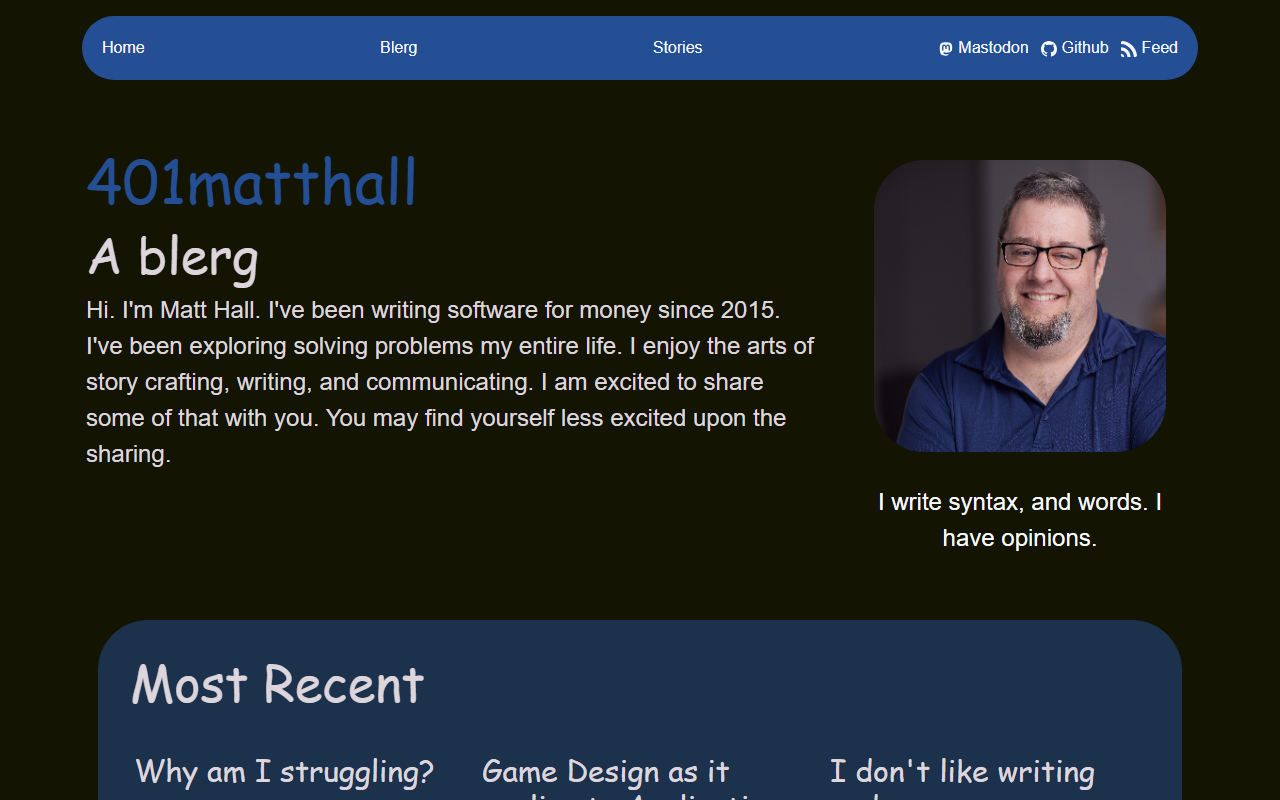The image size is (1280, 800).
Task: Click the intro paragraph starting "Hi. I'm Matt Hall"
Action: tap(450, 382)
